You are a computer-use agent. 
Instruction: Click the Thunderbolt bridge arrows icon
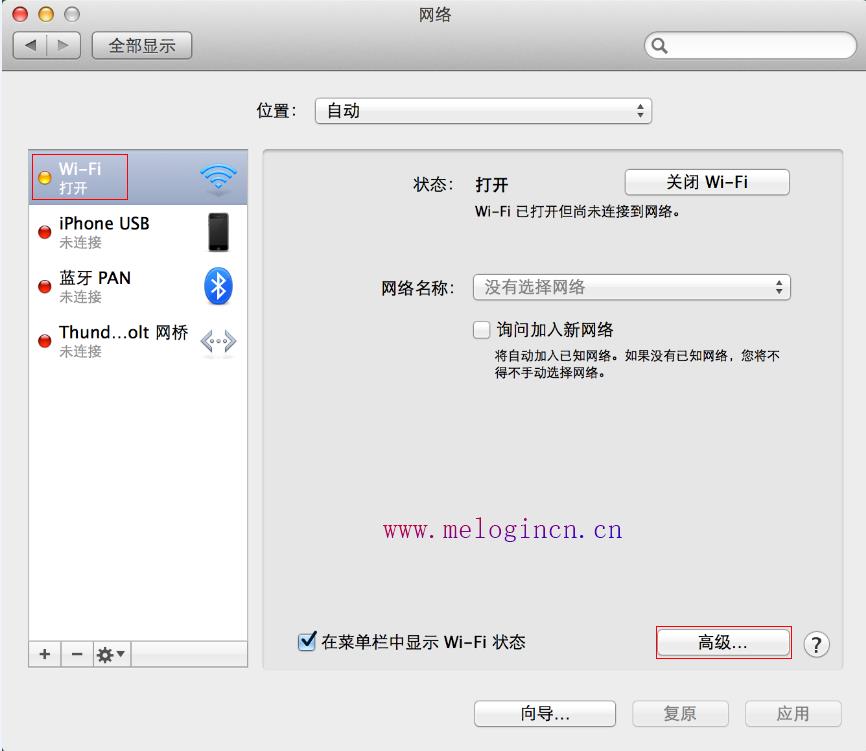point(218,341)
